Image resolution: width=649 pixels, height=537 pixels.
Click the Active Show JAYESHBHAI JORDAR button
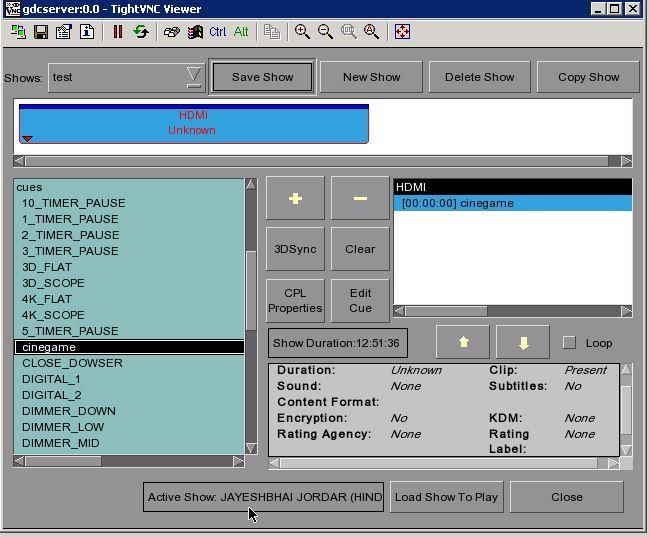[263, 497]
